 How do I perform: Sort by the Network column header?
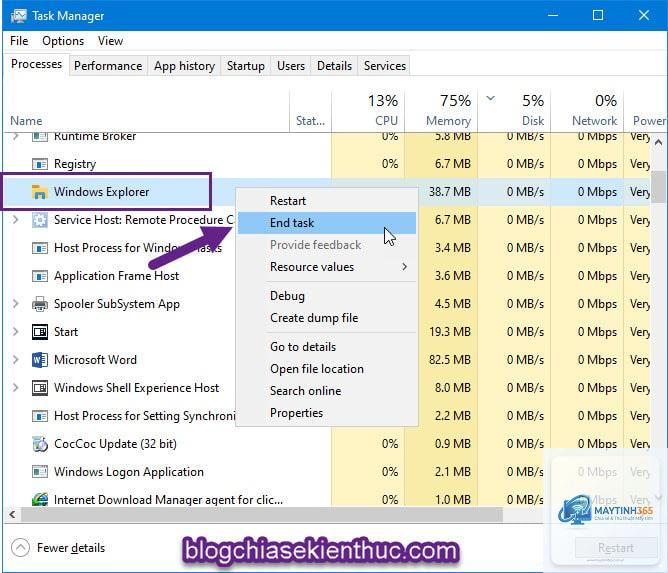(x=587, y=111)
